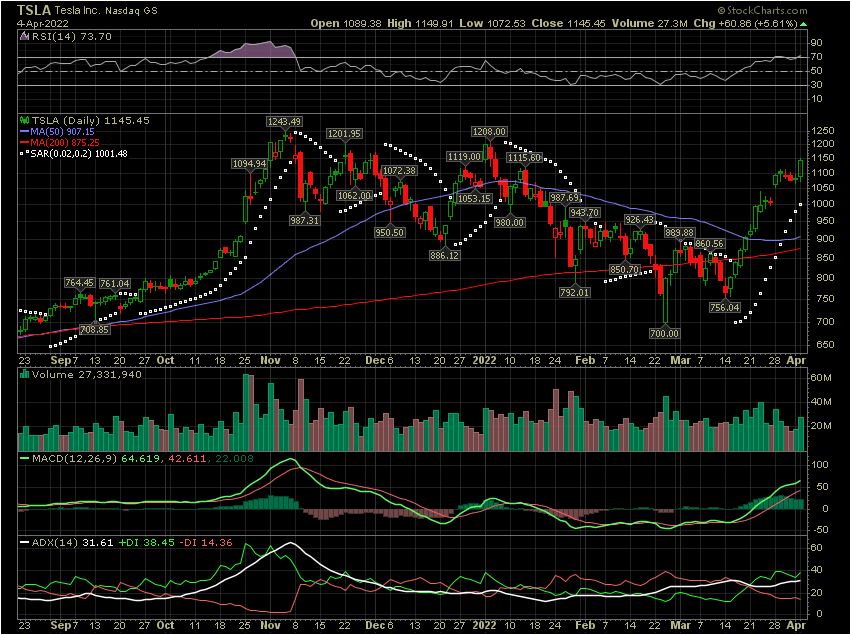Click the 'Open 1089.38' value
Screen dimensions: 850x635
[346, 24]
